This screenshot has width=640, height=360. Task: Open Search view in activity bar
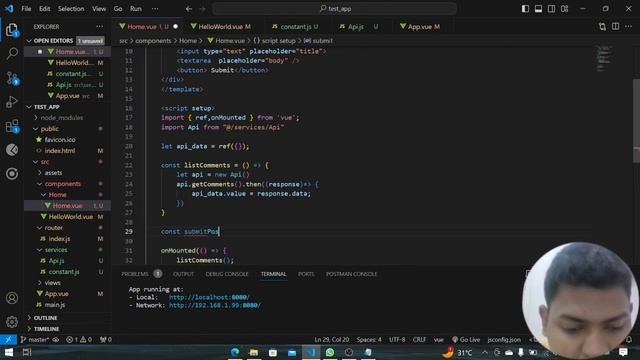(12, 53)
